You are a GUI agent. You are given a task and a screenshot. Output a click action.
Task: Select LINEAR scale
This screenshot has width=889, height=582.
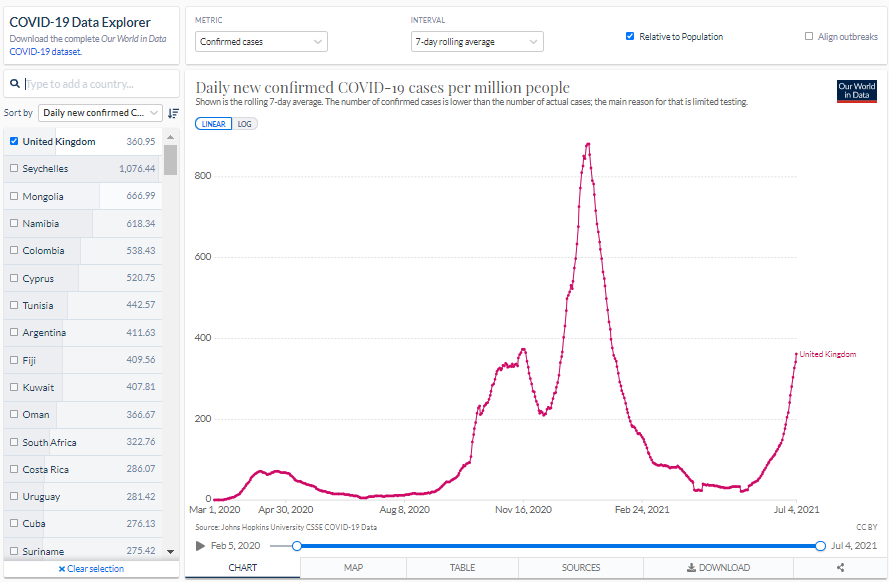coord(214,124)
